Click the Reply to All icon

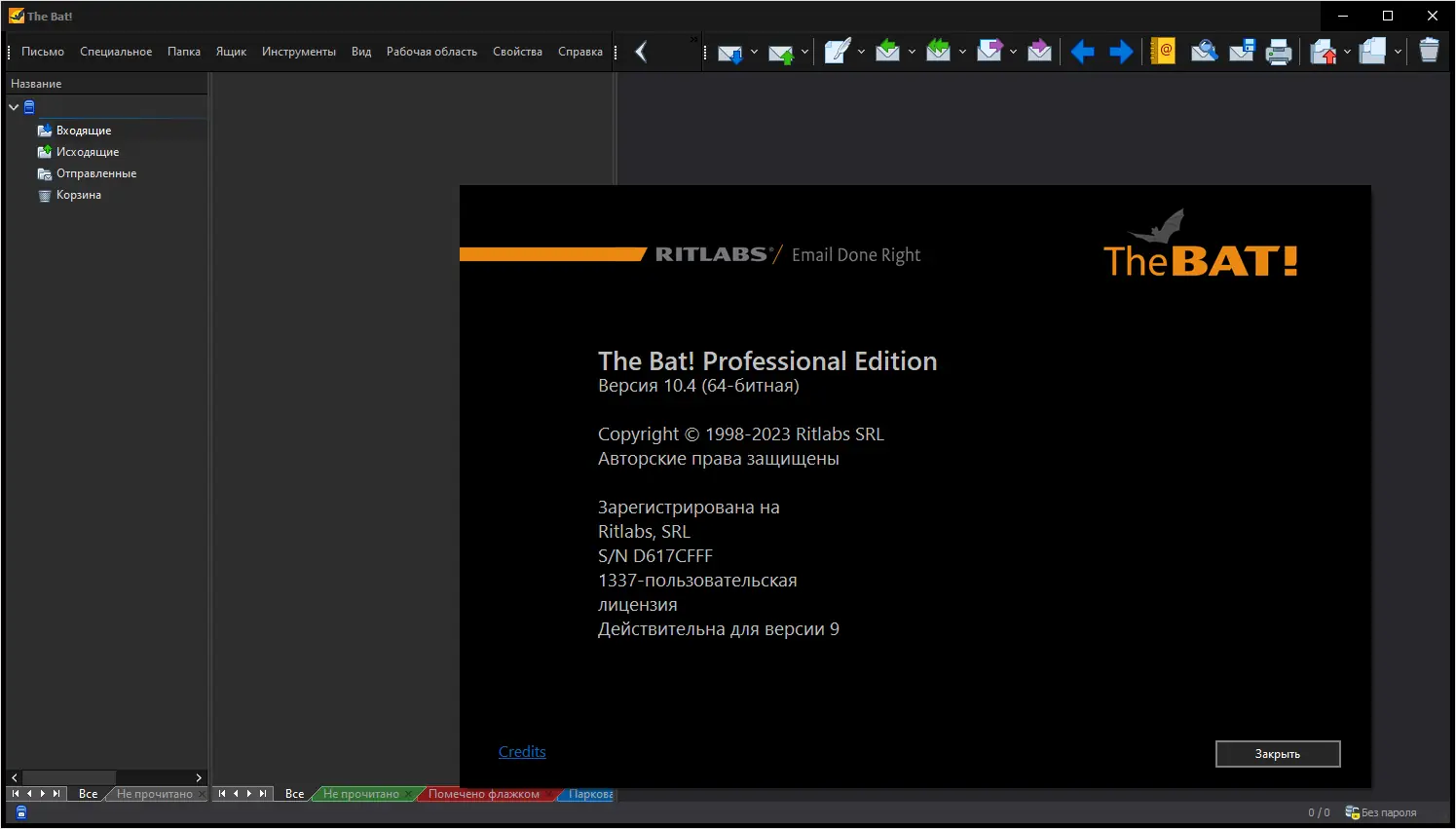[939, 52]
